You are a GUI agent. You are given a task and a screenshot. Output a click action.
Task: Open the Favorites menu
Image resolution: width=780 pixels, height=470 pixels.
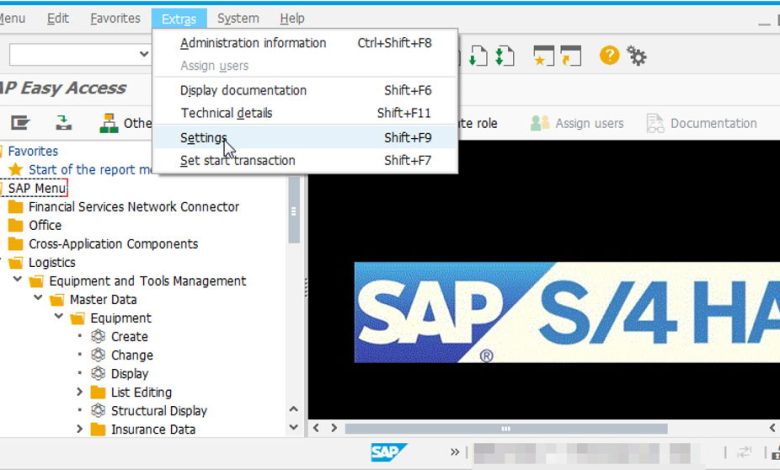point(115,18)
